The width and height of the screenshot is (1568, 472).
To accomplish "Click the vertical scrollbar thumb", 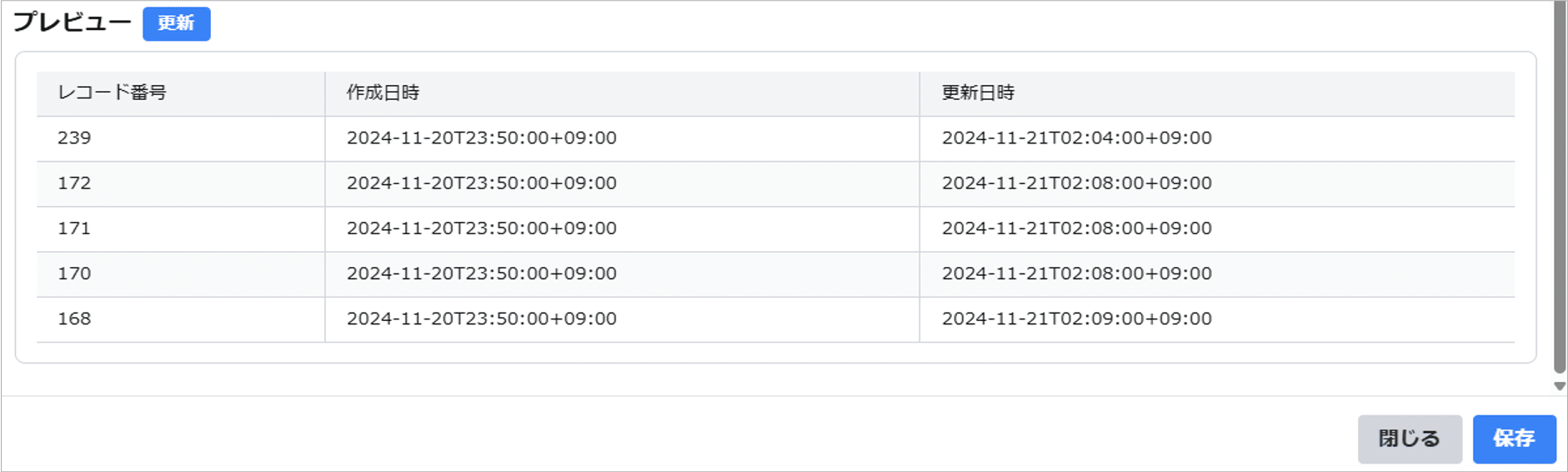I will (1559, 183).
